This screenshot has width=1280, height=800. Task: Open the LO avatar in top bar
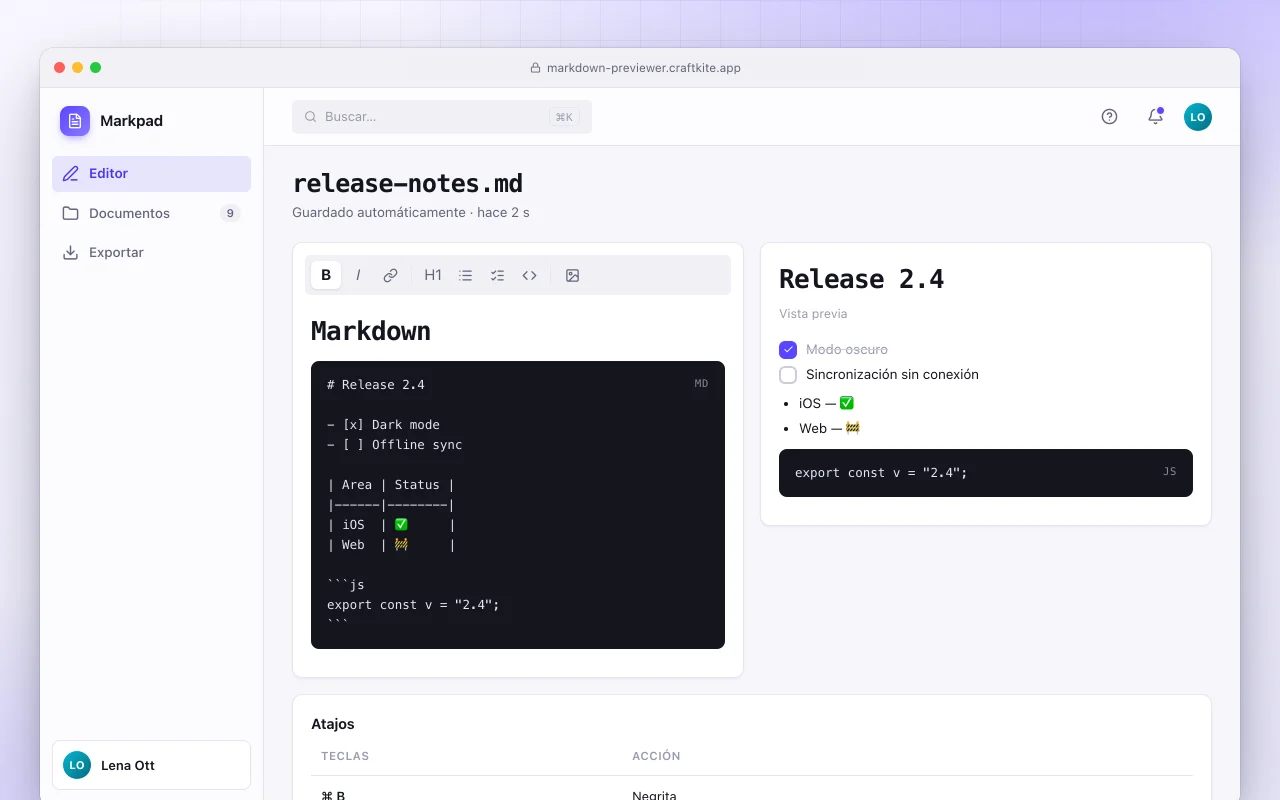tap(1198, 117)
